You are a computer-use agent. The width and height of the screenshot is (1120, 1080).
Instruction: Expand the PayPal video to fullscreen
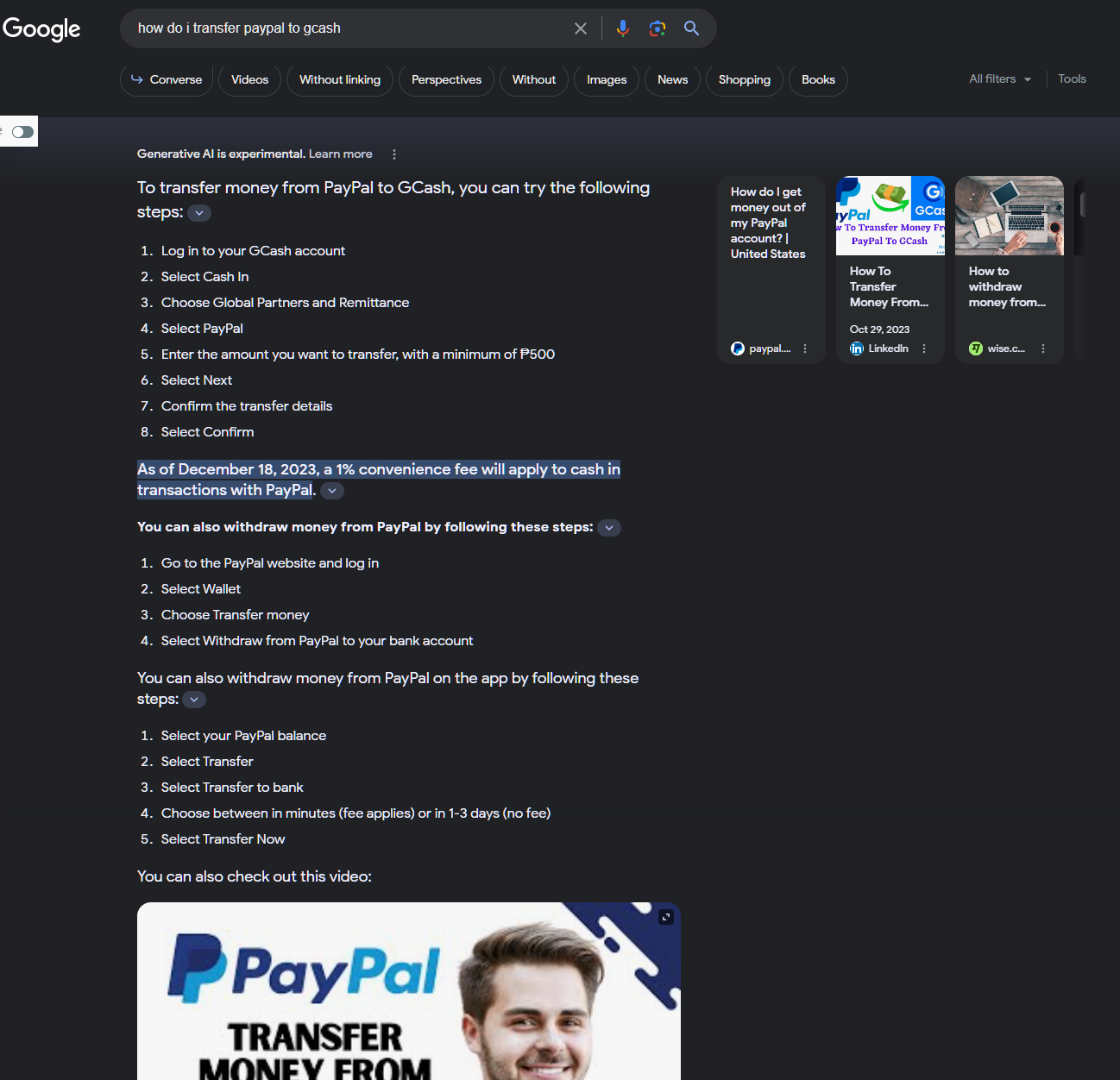point(666,917)
